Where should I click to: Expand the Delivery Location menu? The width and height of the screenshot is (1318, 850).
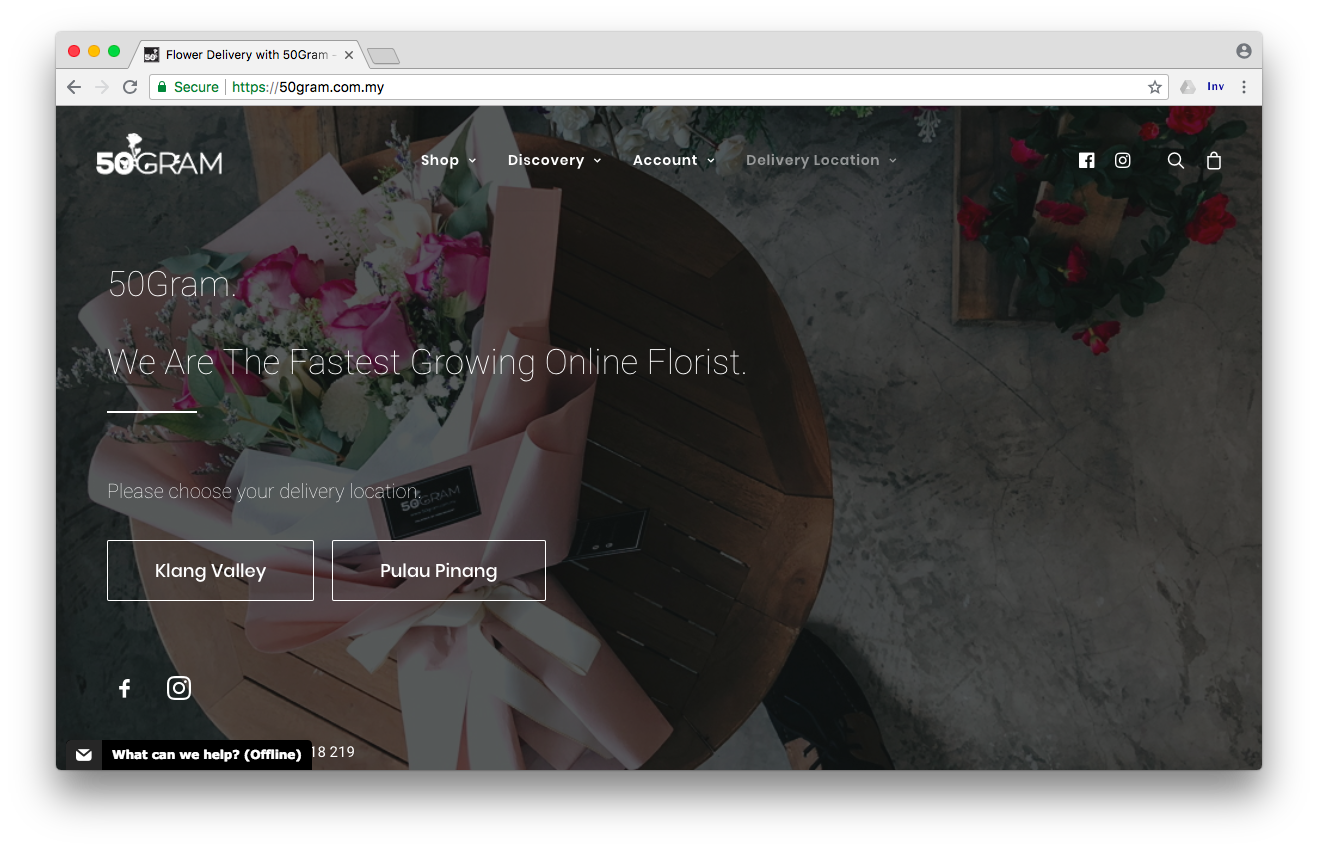[x=821, y=160]
